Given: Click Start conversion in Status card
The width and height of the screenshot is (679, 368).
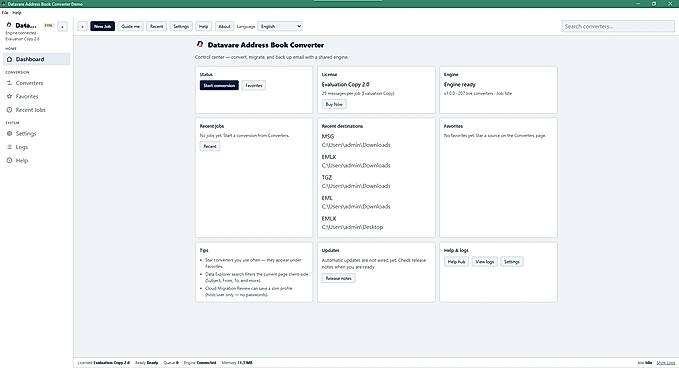Looking at the screenshot, I should coord(219,85).
